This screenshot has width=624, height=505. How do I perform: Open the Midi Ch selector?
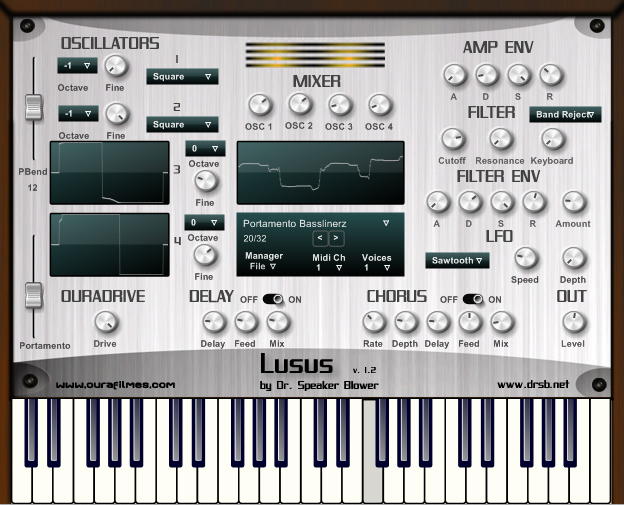point(328,267)
